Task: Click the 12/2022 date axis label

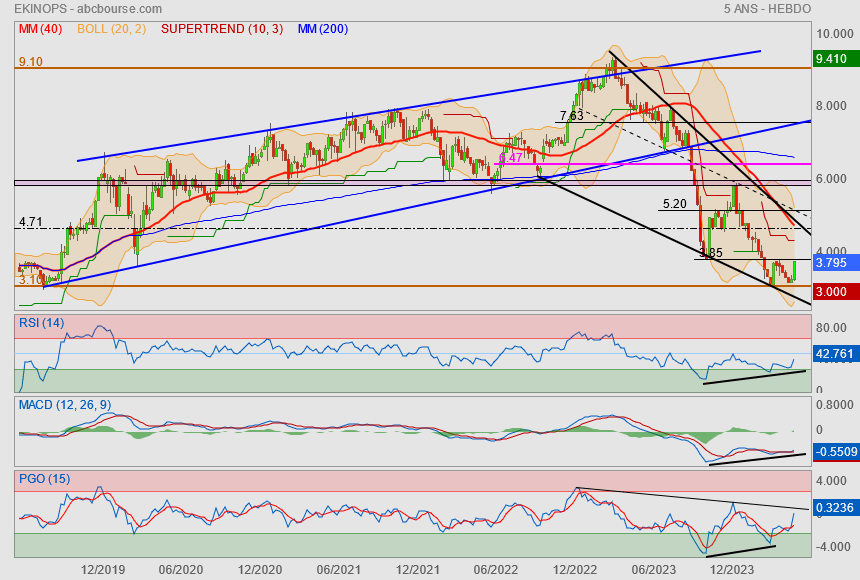Action: pos(575,570)
